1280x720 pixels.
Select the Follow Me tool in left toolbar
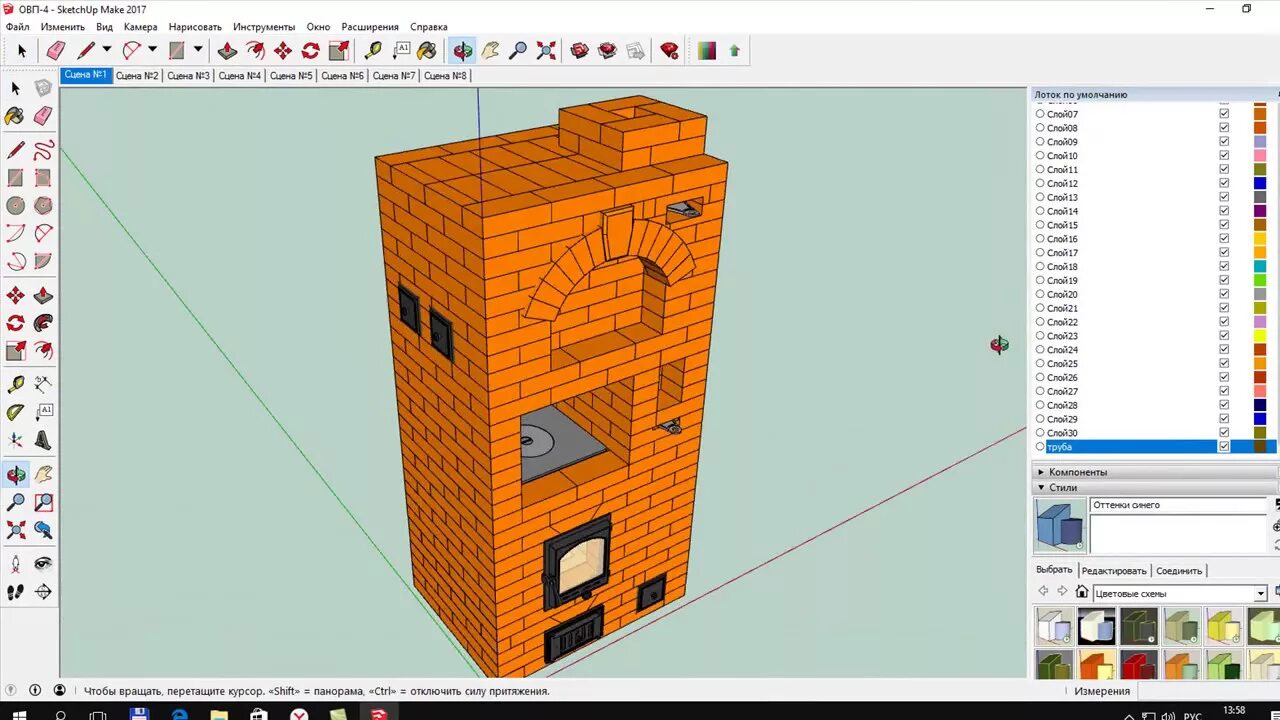[43, 323]
